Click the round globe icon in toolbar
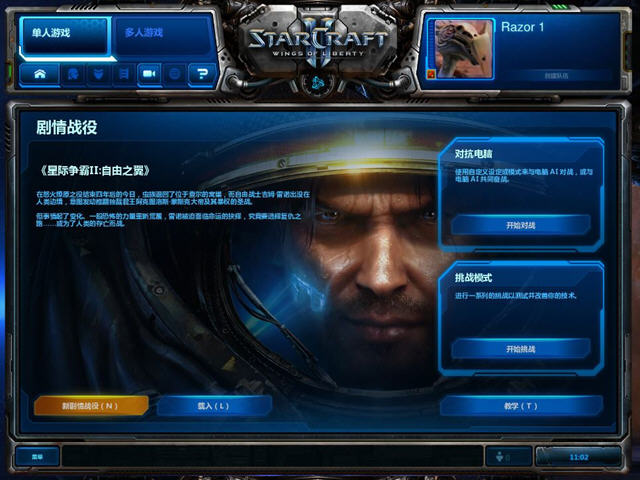Screen dimensions: 640x480 pyautogui.click(x=174, y=74)
